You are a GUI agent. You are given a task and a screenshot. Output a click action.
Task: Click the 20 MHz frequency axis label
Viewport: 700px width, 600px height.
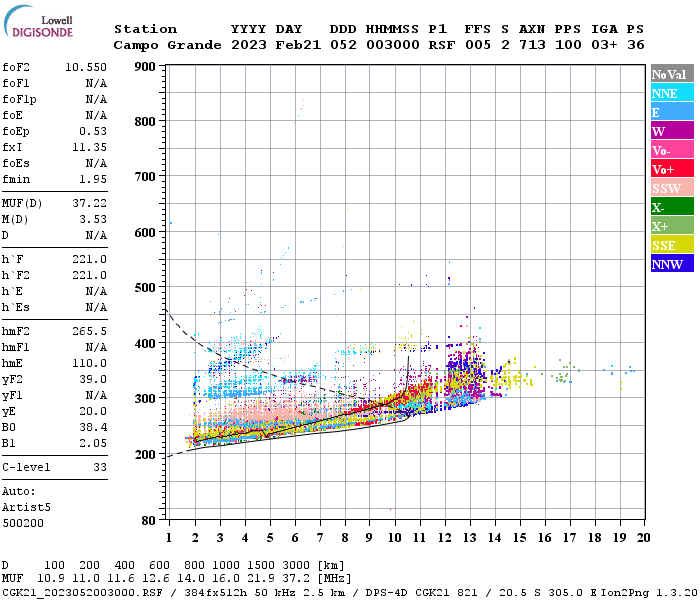point(643,538)
